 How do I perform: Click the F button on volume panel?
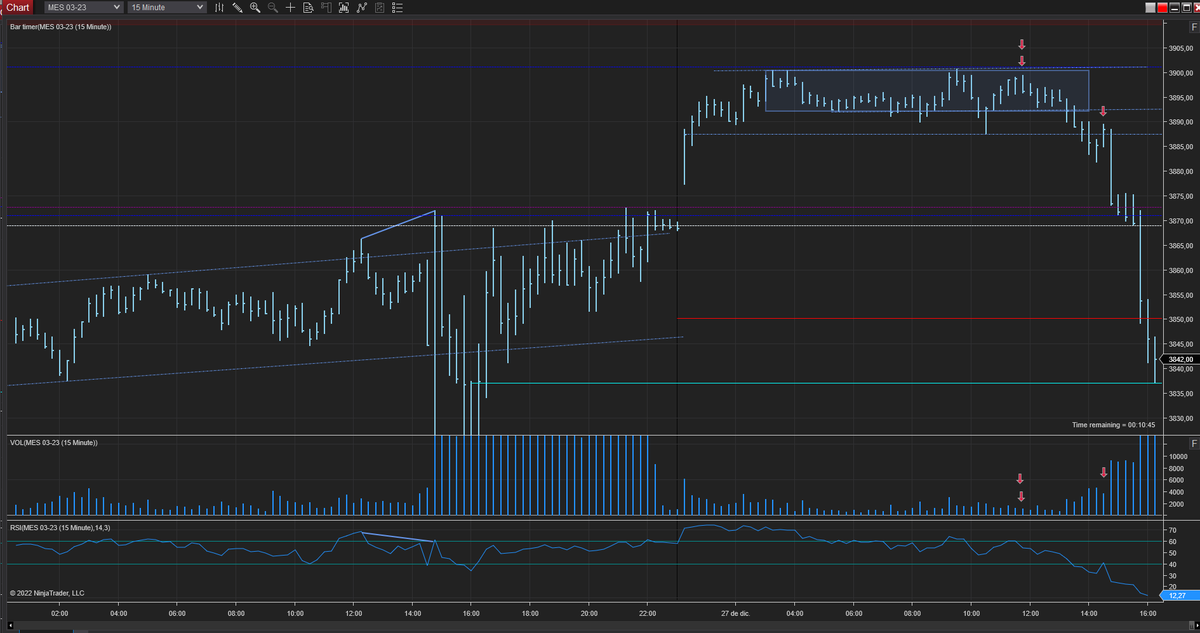click(1194, 442)
